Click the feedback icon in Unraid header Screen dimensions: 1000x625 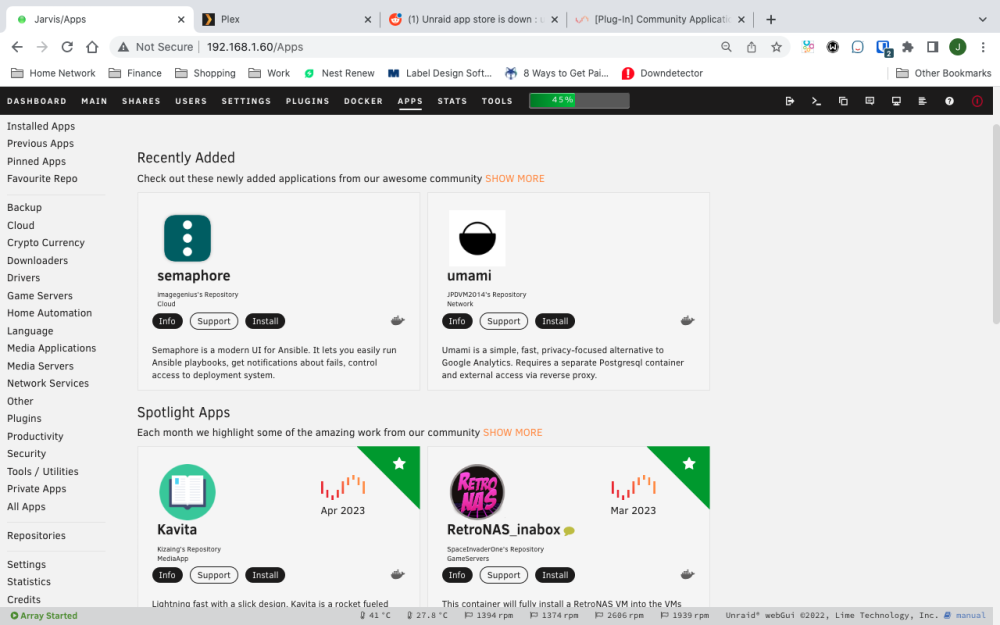[x=869, y=101]
